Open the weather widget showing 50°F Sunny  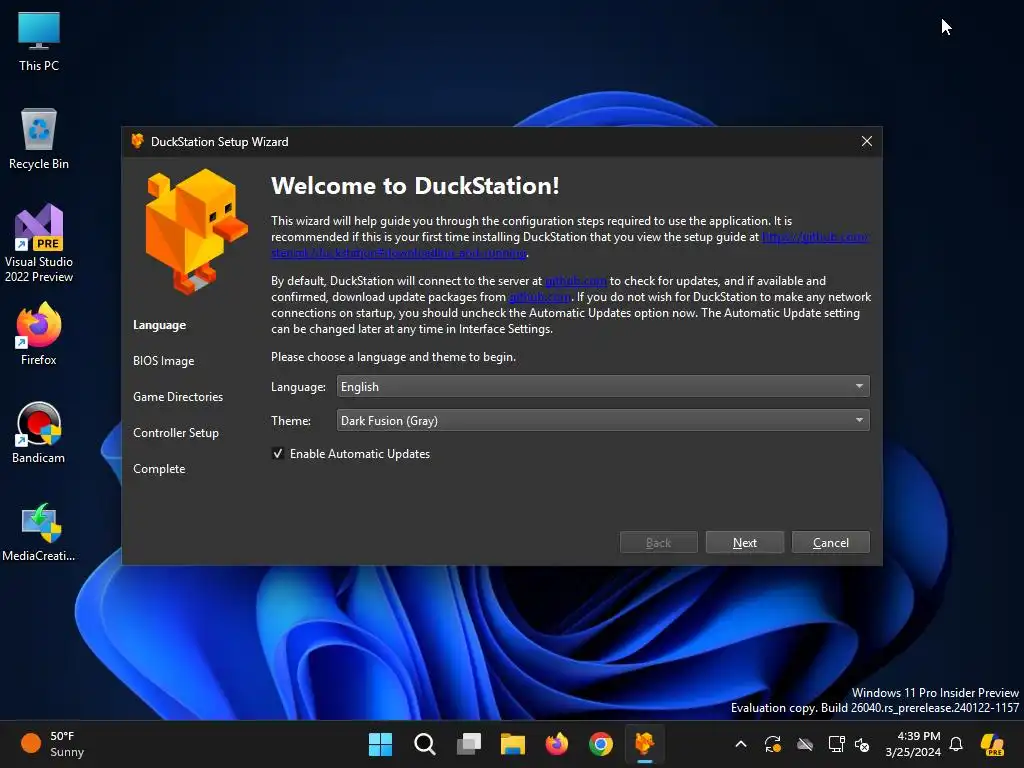click(52, 744)
